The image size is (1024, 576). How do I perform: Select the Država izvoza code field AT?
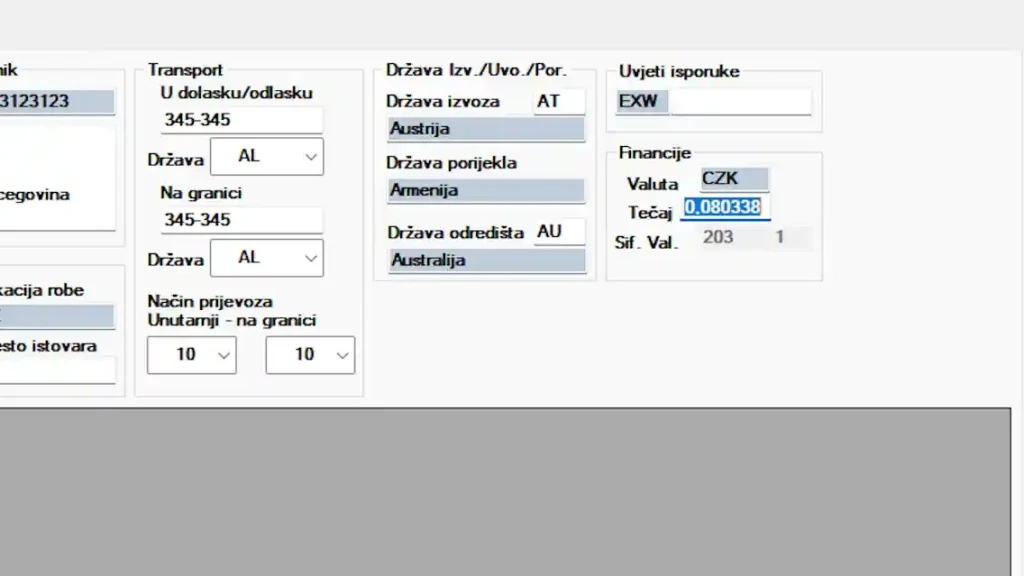(559, 102)
